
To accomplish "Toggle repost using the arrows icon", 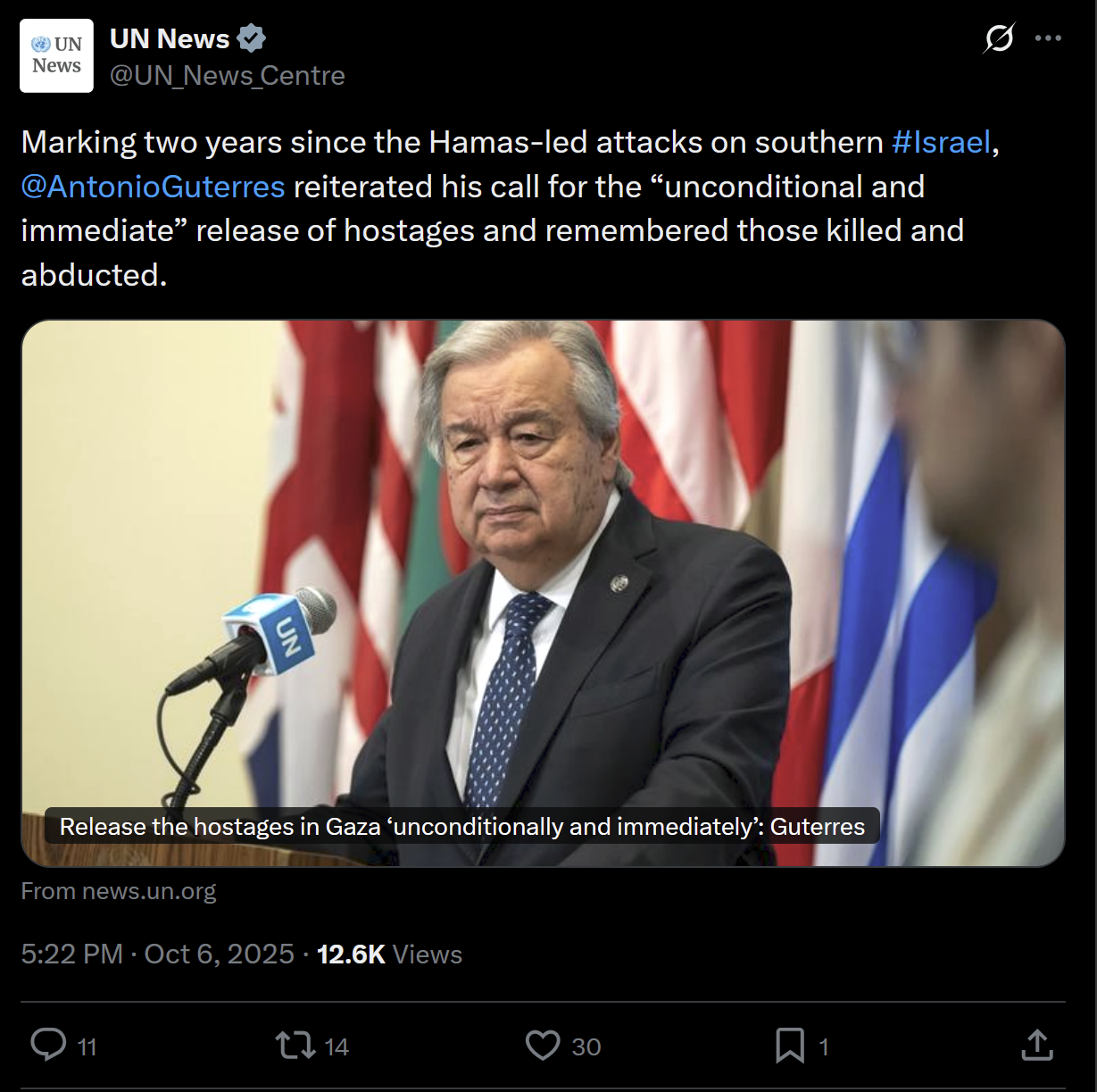I will pos(295,1045).
